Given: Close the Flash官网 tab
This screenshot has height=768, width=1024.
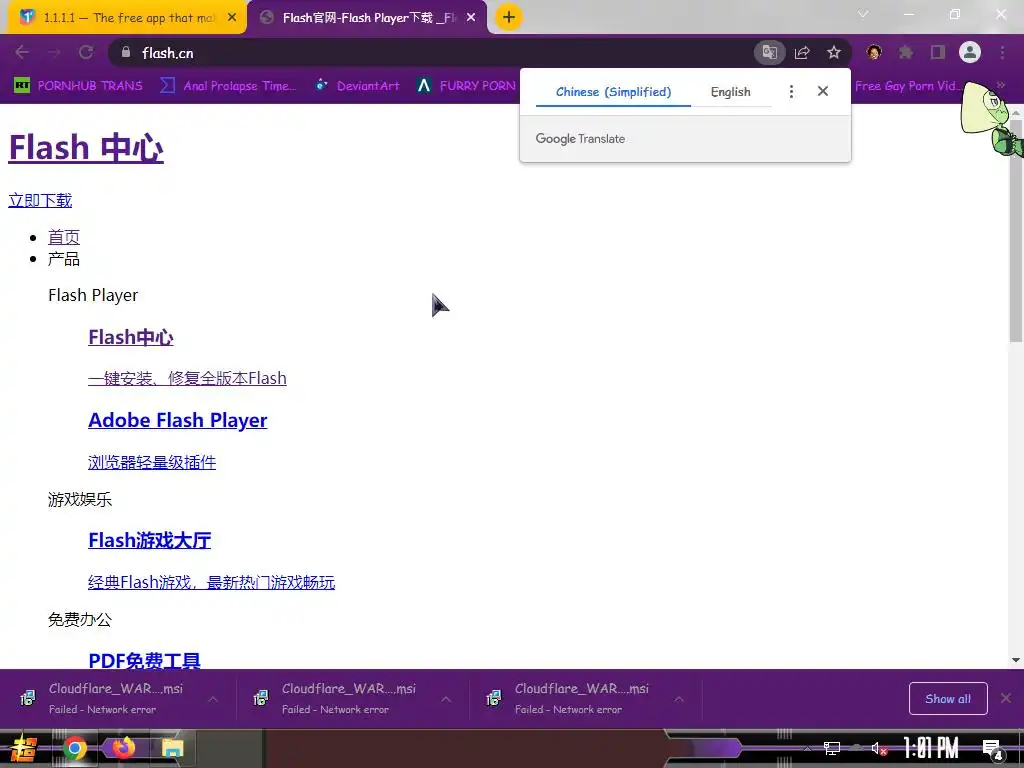Looking at the screenshot, I should click(x=471, y=18).
